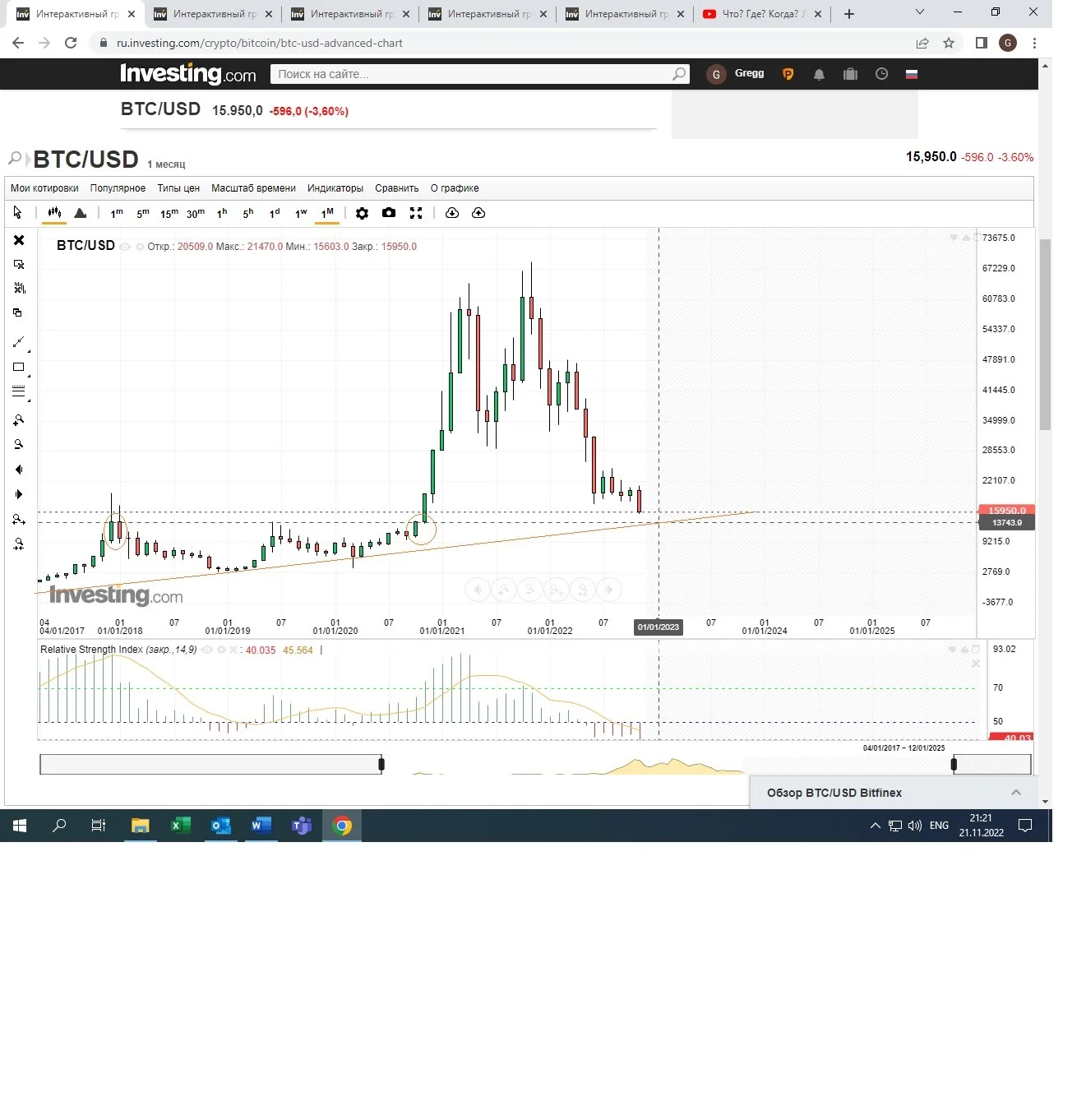Open the Типы цен menu

[x=178, y=188]
